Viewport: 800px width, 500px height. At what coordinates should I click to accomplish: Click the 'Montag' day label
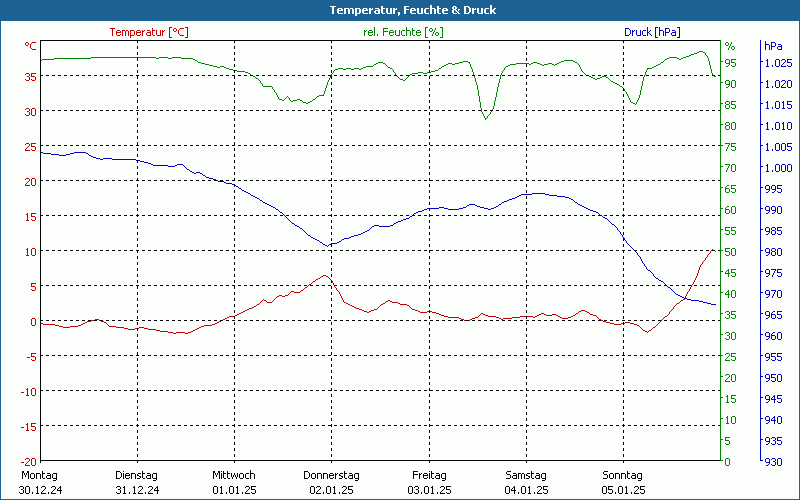coord(39,475)
